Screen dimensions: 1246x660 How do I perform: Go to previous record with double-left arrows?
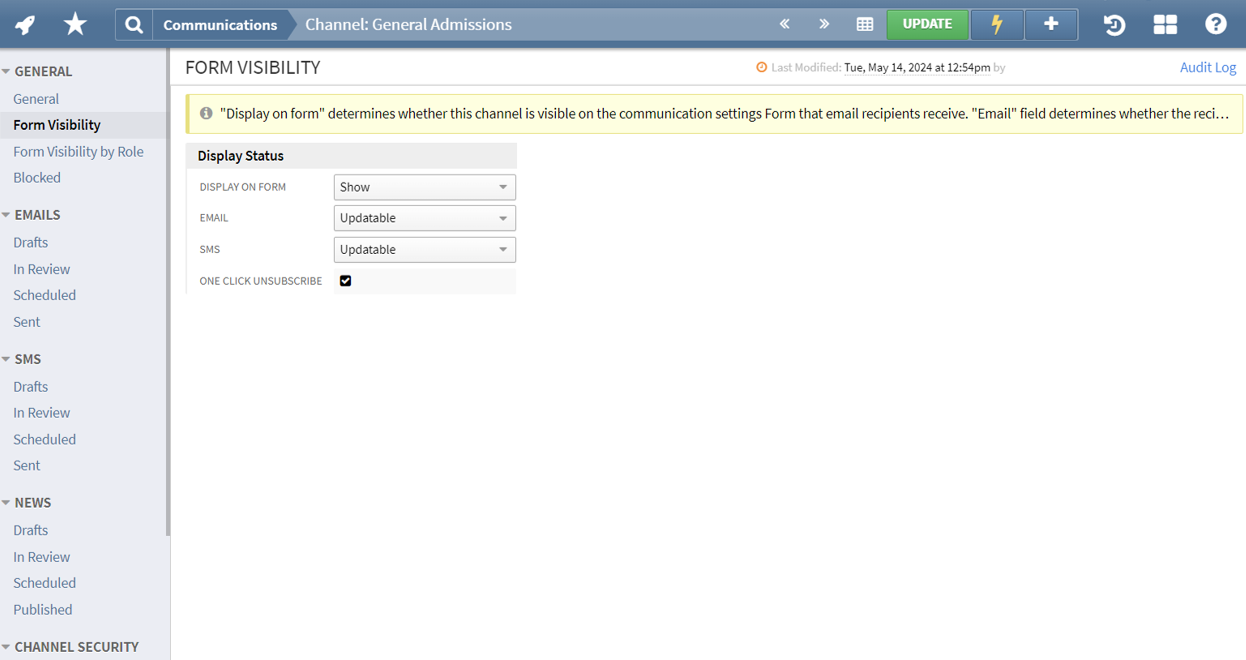pos(785,24)
